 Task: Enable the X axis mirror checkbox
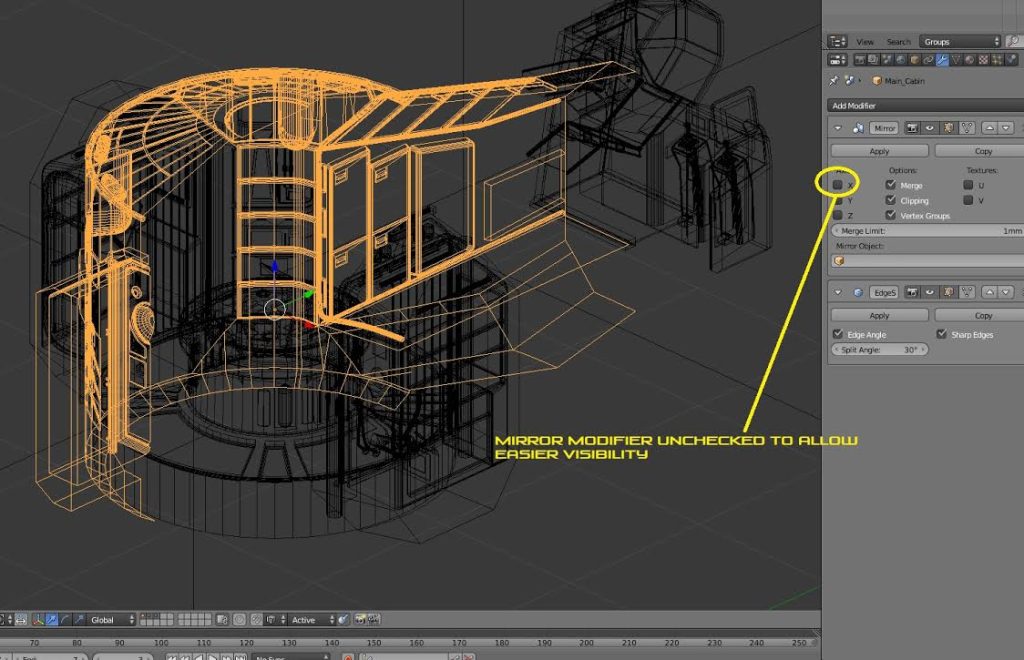click(x=837, y=182)
